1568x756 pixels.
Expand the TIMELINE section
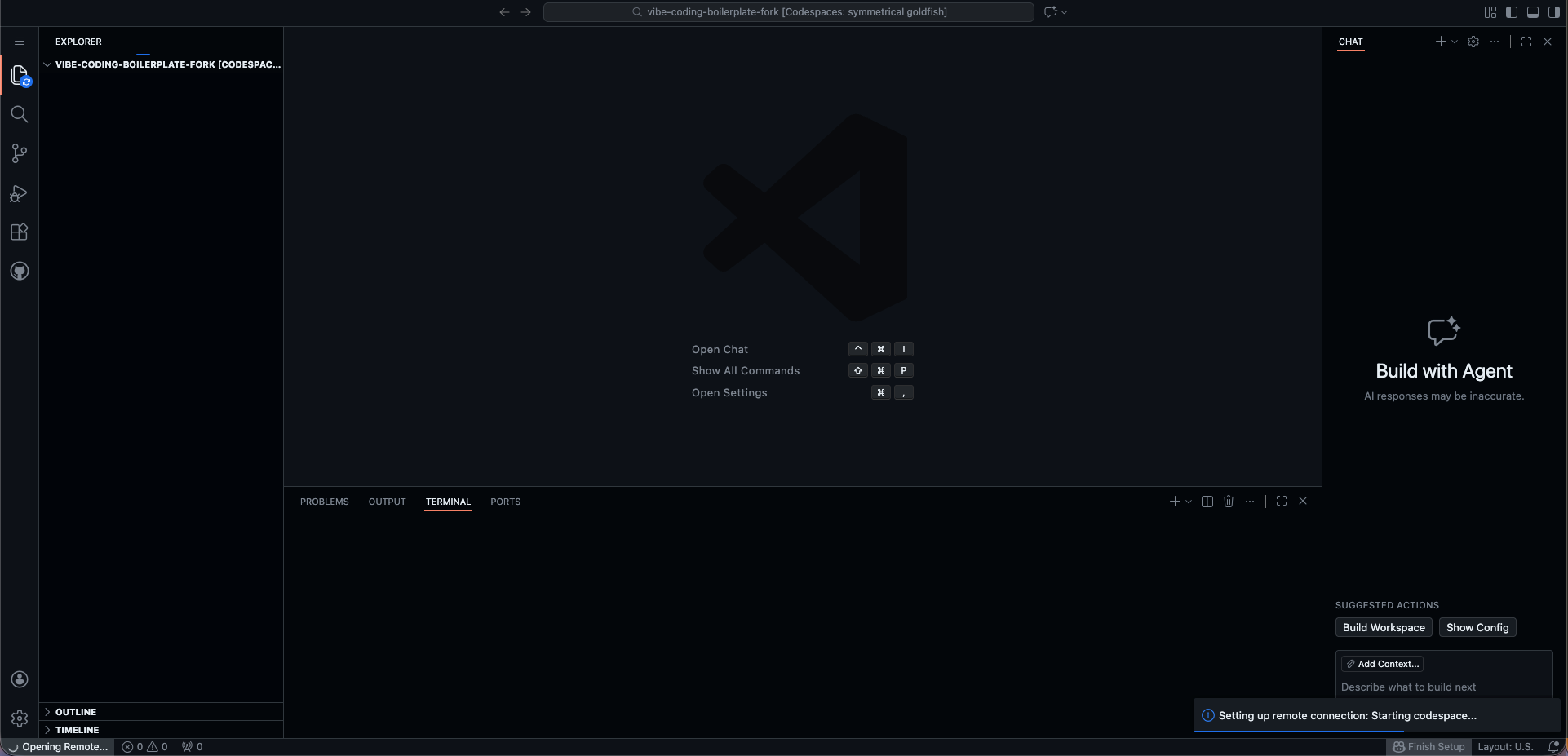(77, 730)
